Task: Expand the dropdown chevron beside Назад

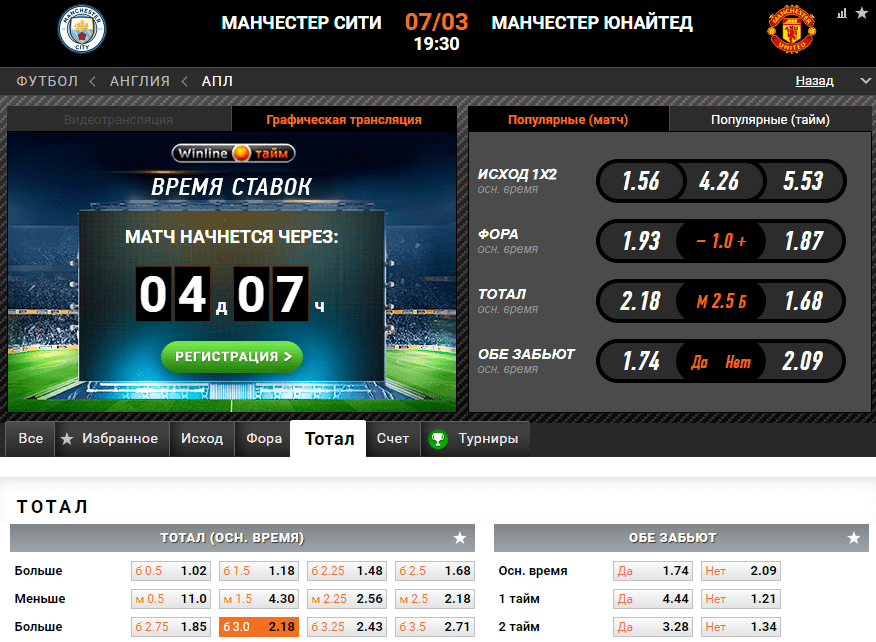Action: click(865, 81)
